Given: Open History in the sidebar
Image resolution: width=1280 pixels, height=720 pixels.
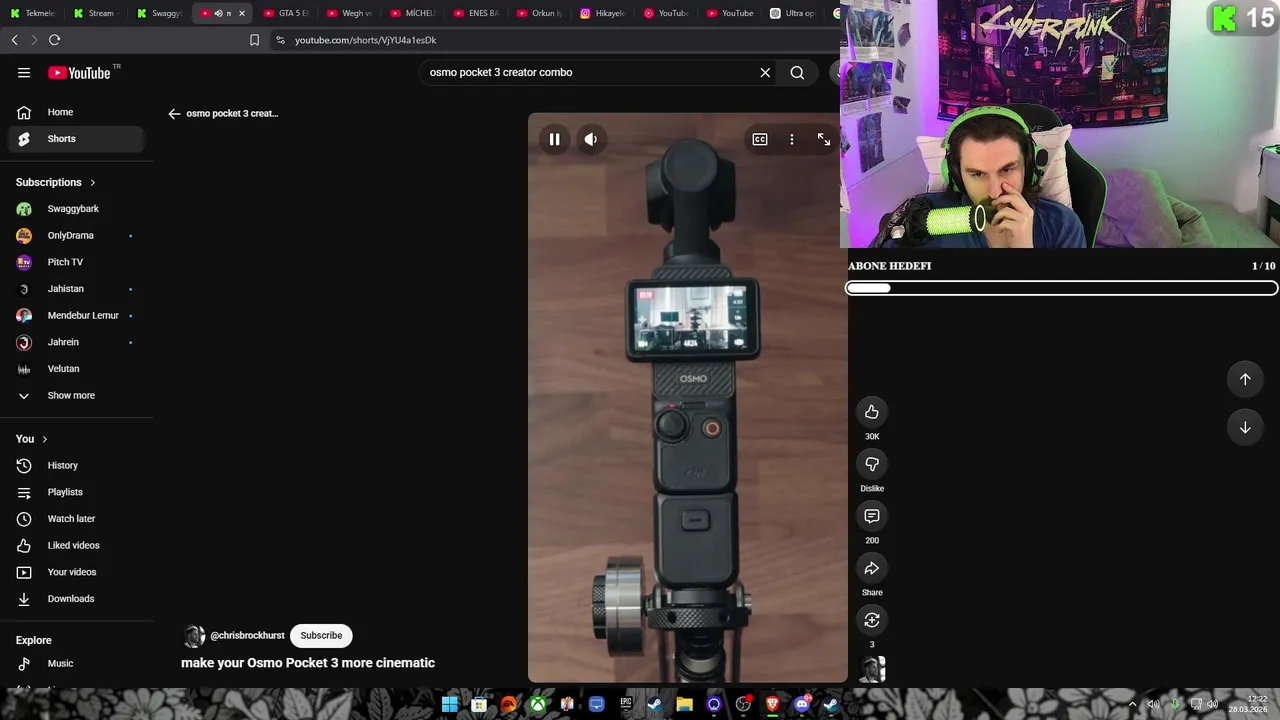Looking at the screenshot, I should 76,465.
